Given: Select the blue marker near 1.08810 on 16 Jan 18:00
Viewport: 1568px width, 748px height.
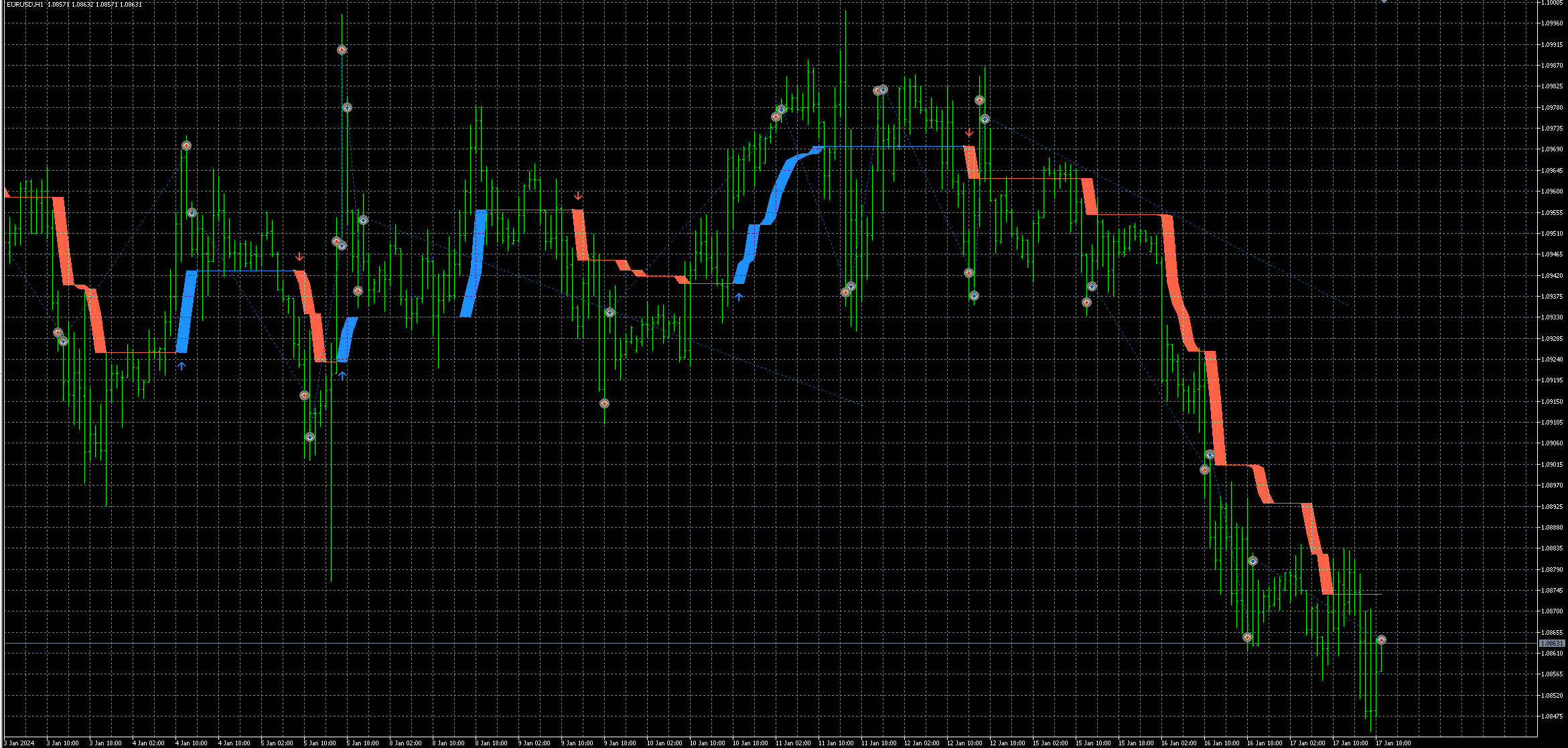Looking at the screenshot, I should [1253, 561].
